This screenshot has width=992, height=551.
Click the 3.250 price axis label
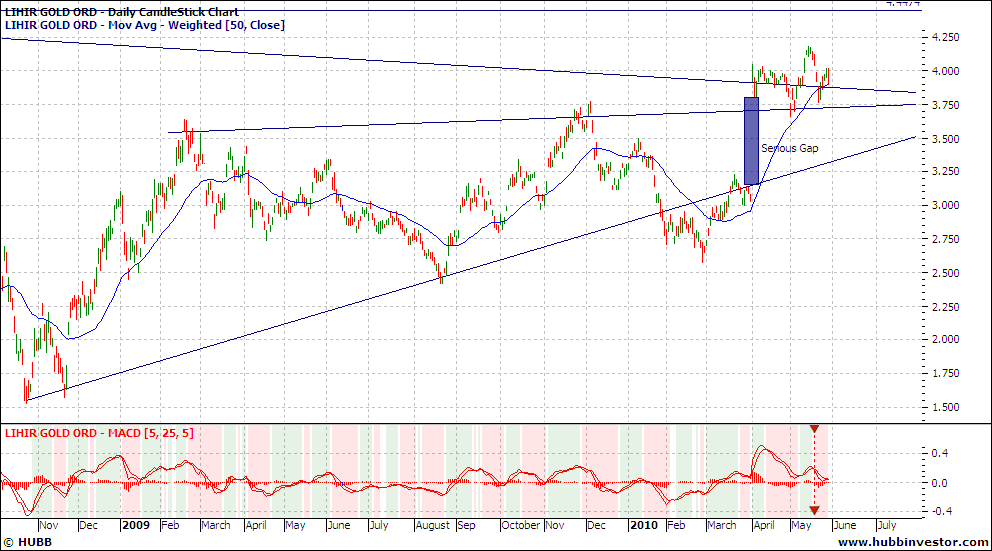946,171
